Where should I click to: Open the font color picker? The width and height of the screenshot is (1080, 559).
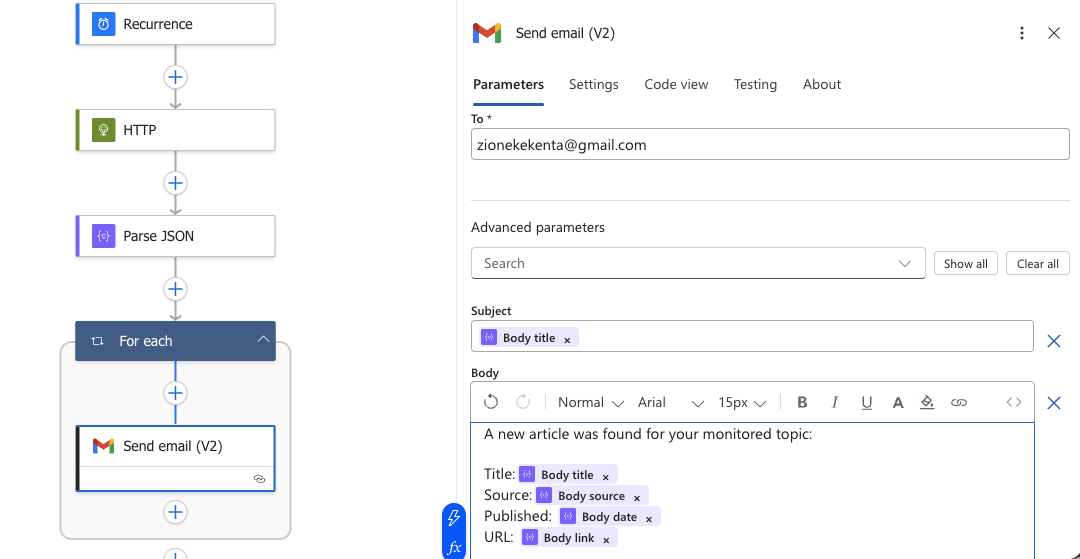point(898,402)
